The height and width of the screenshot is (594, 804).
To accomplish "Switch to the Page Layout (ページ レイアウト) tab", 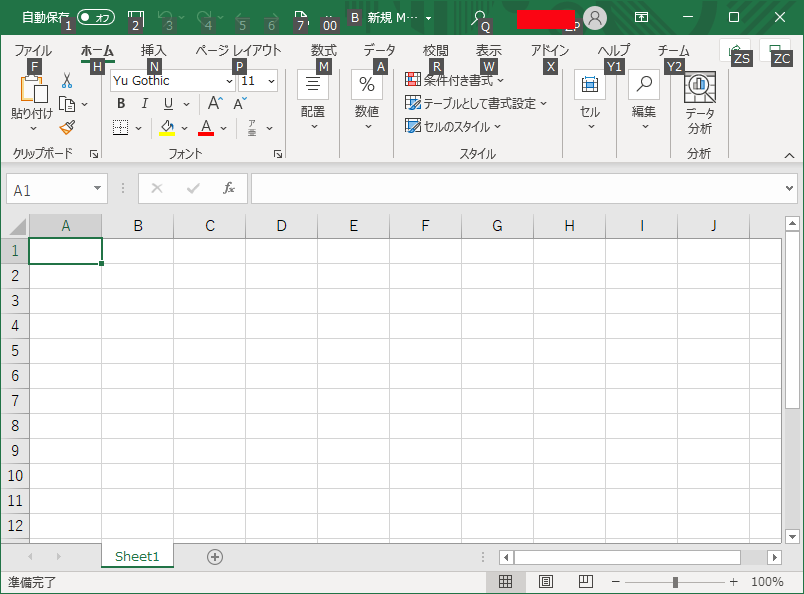I will pos(238,50).
